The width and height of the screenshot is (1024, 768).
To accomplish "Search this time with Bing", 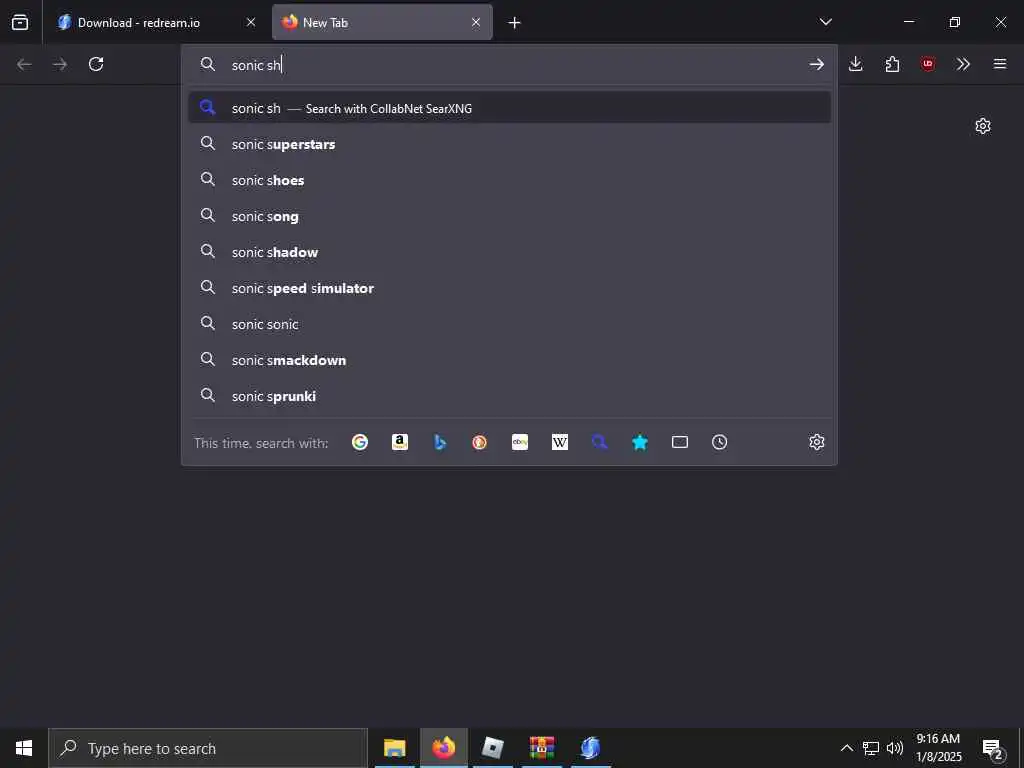I will coord(440,442).
